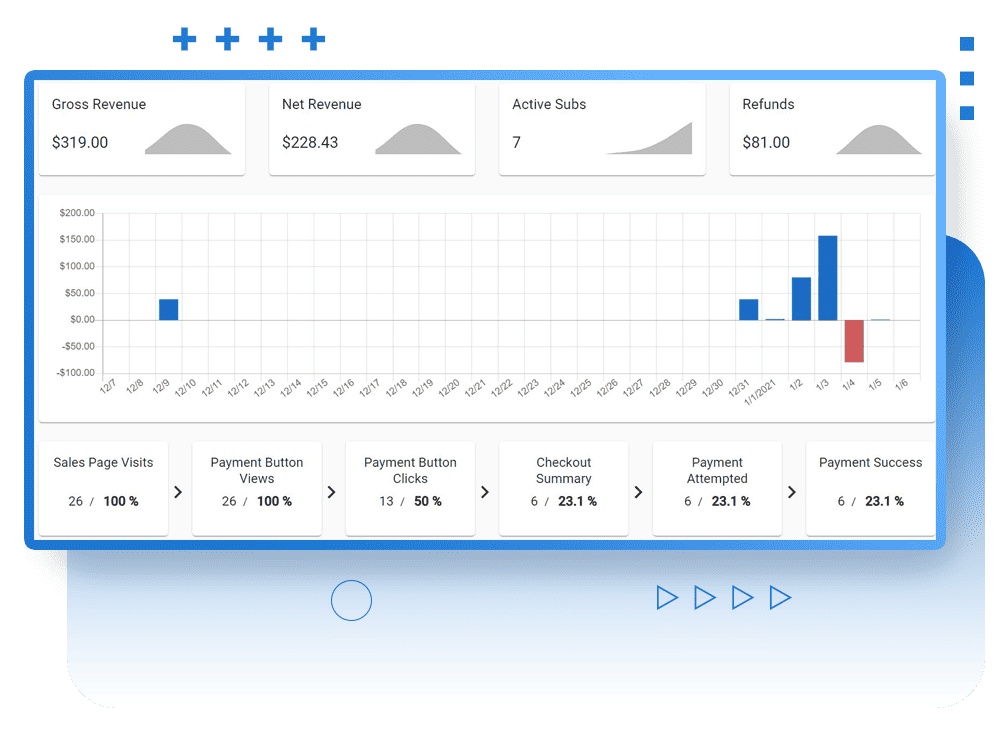Open the Sales Page Visits funnel card
The image size is (1000, 737).
103,488
